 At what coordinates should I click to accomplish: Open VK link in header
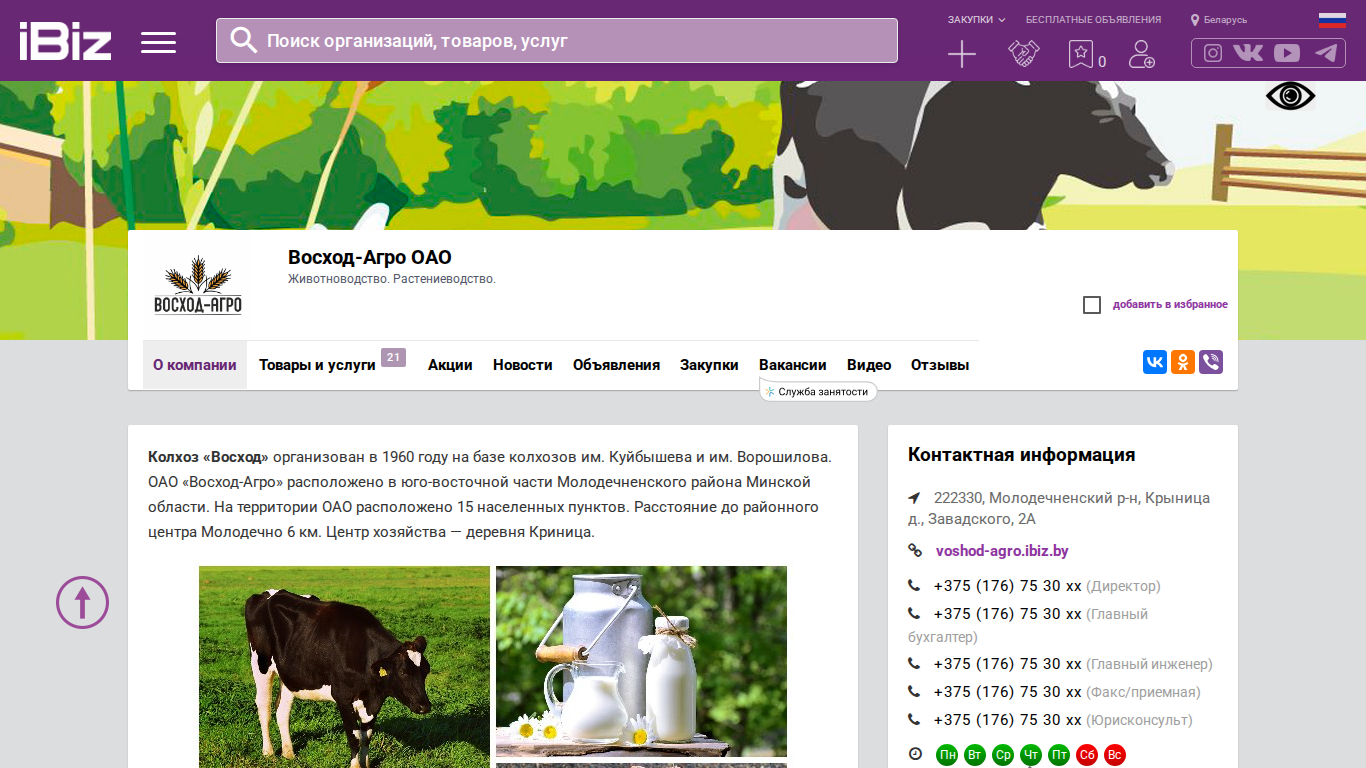pyautogui.click(x=1248, y=54)
